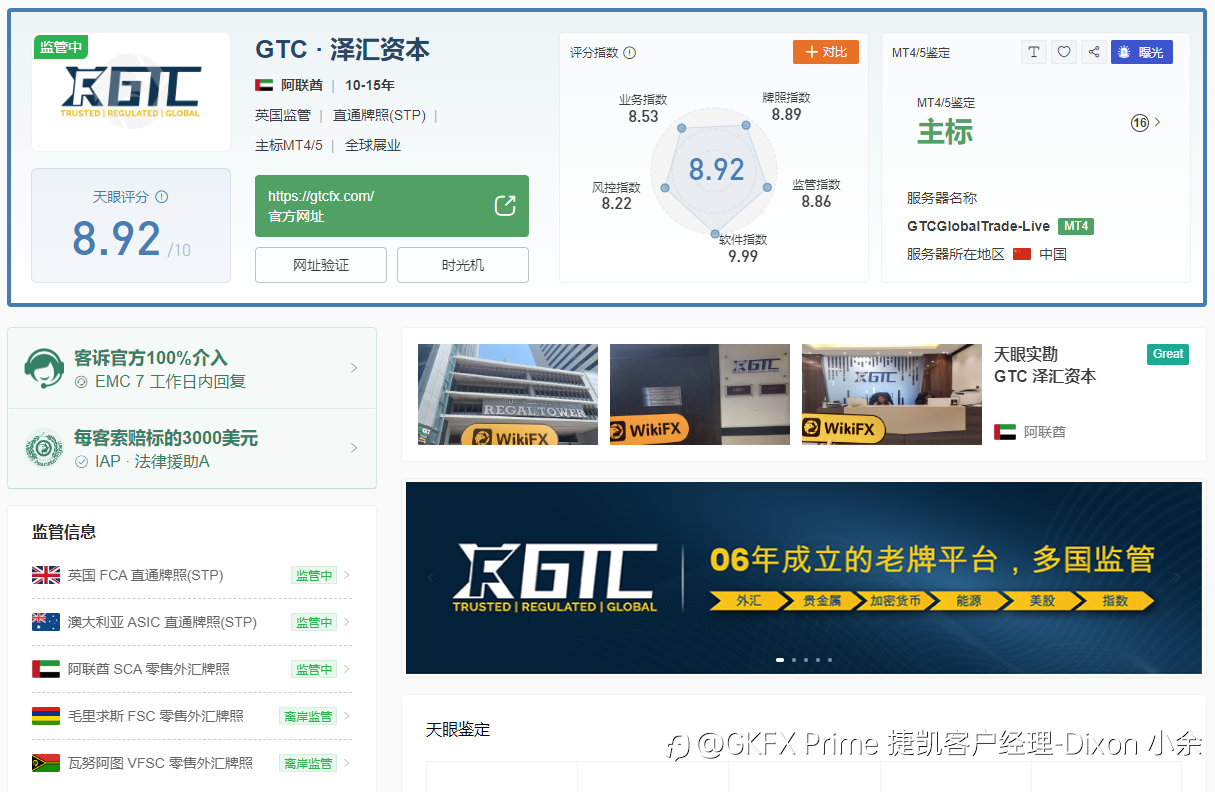Viewport: 1215px width, 792px height.
Task: Click the 软件指数 9.99 score label
Action: coord(743,248)
